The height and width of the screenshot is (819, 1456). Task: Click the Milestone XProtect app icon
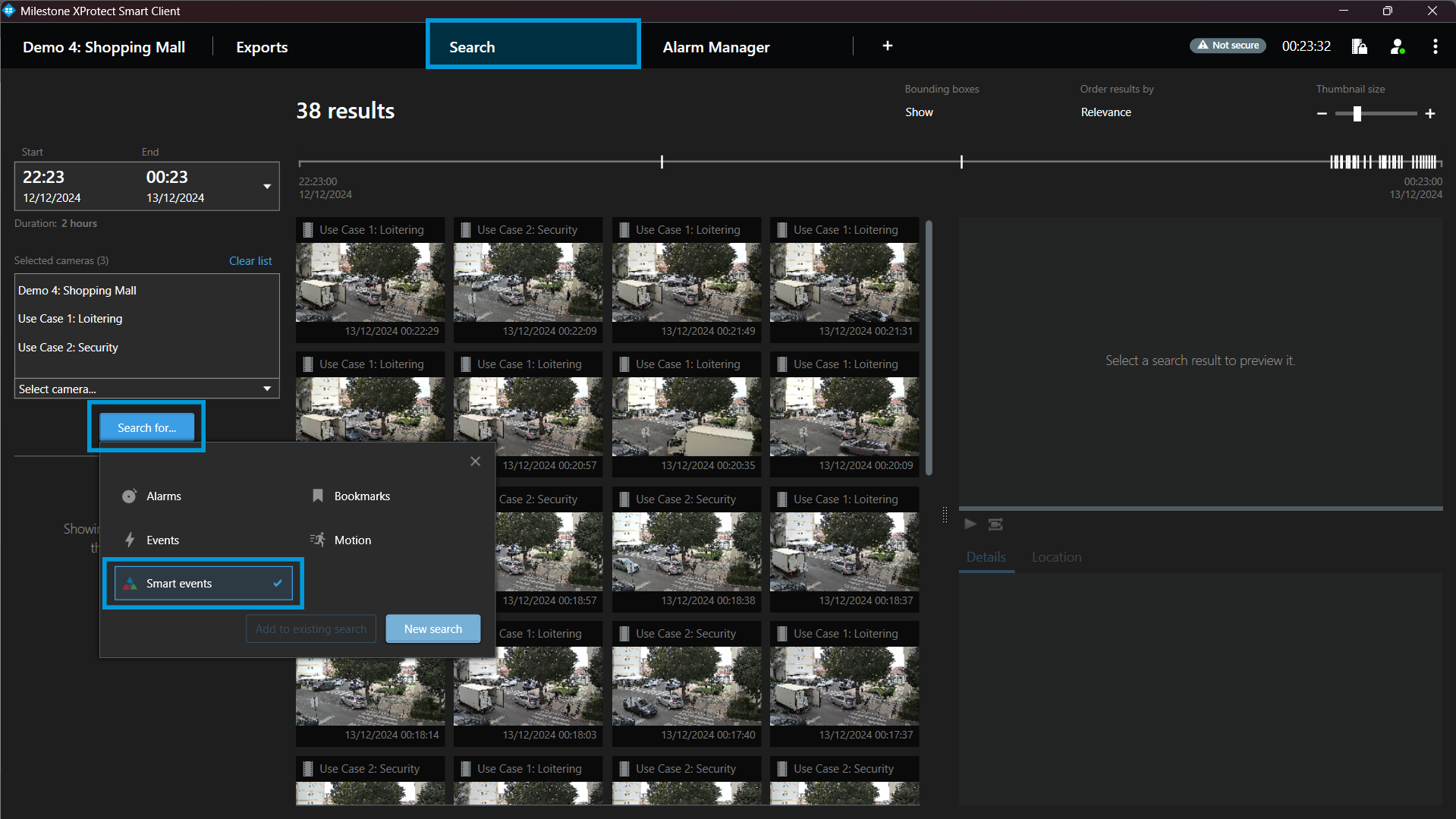pos(9,11)
